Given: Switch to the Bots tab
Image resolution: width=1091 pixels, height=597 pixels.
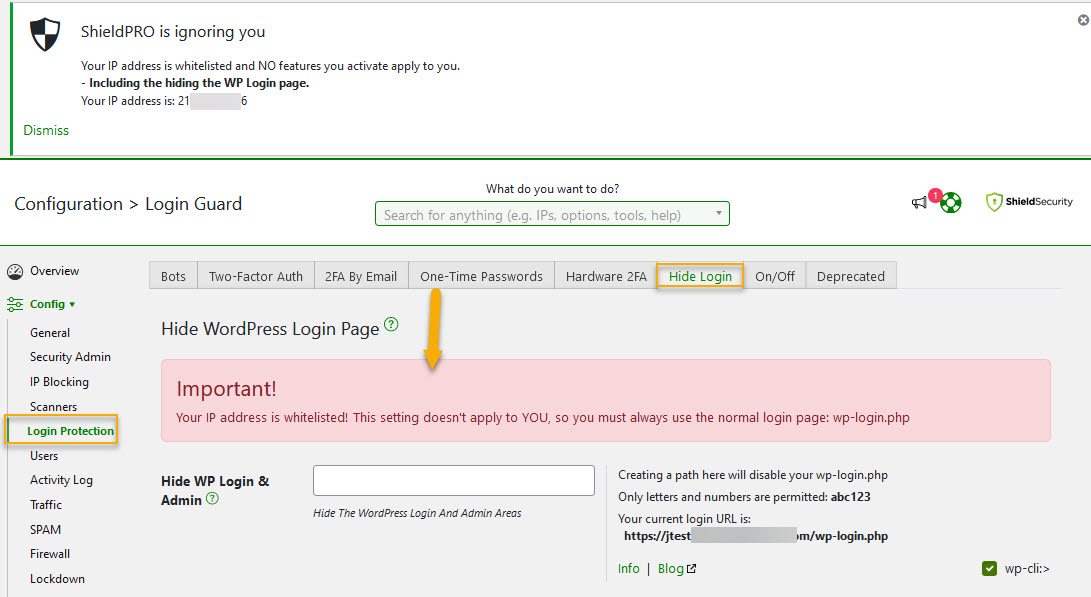Looking at the screenshot, I should [x=173, y=276].
